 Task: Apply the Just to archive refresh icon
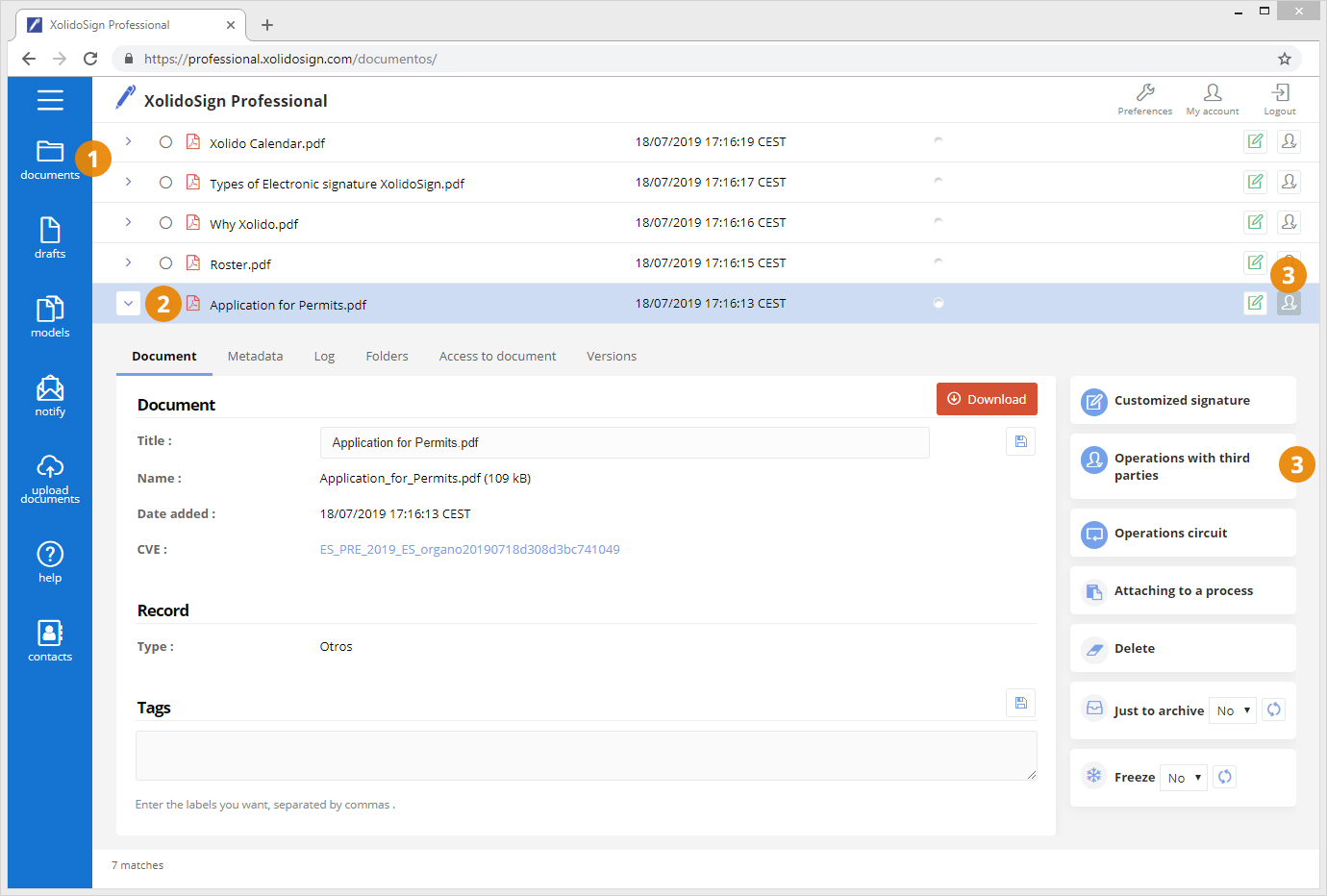(x=1273, y=709)
